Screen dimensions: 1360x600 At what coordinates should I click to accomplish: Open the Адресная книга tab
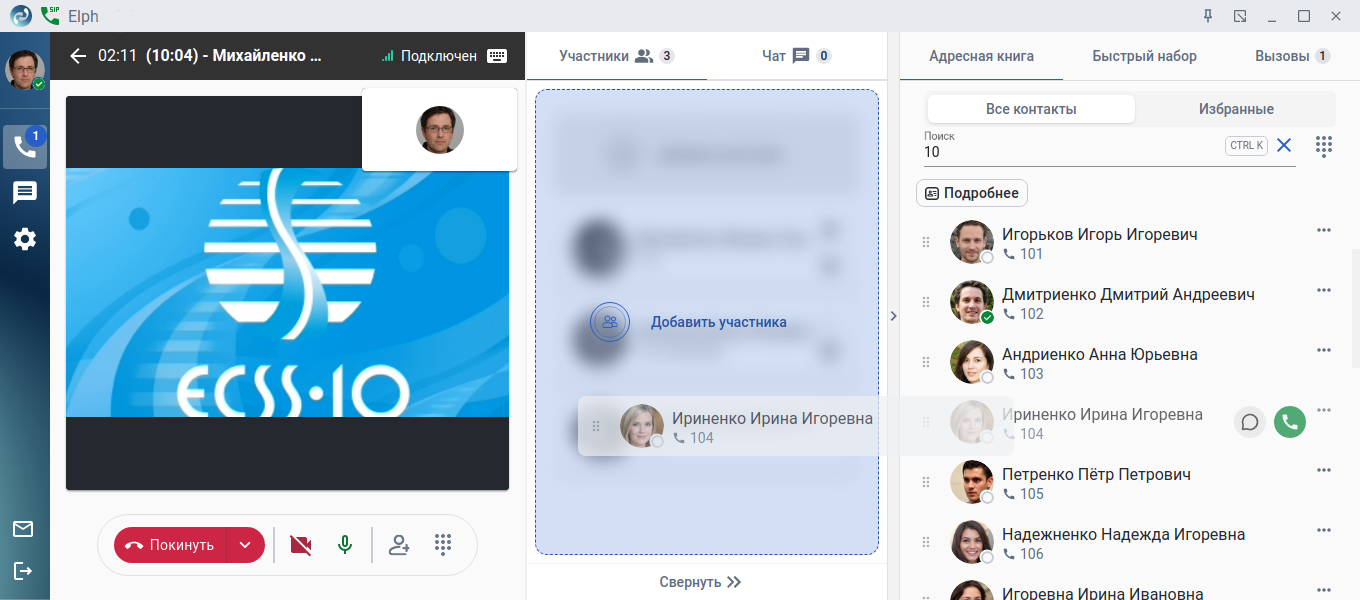click(981, 56)
